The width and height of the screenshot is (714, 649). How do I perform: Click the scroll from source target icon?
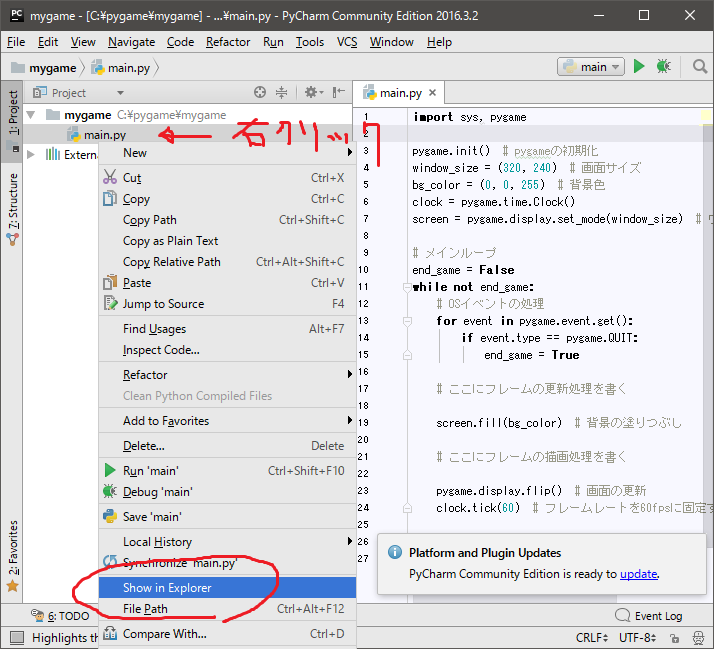pyautogui.click(x=260, y=92)
